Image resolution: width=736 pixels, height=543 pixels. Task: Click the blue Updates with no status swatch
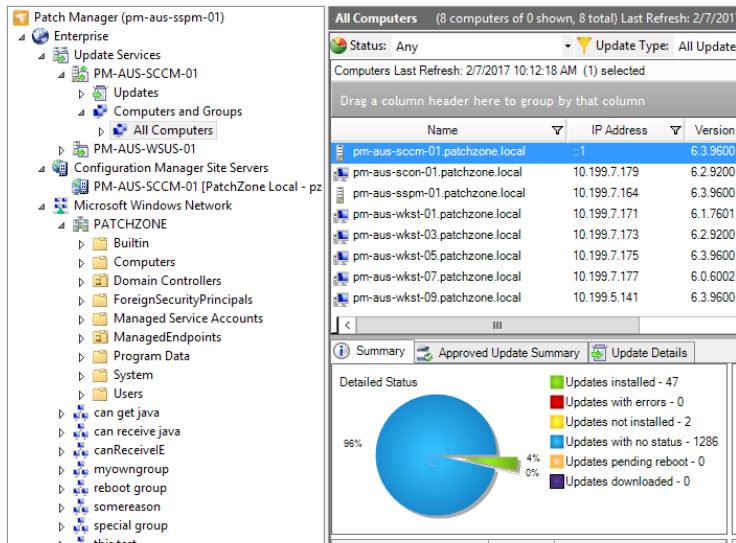pyautogui.click(x=556, y=442)
